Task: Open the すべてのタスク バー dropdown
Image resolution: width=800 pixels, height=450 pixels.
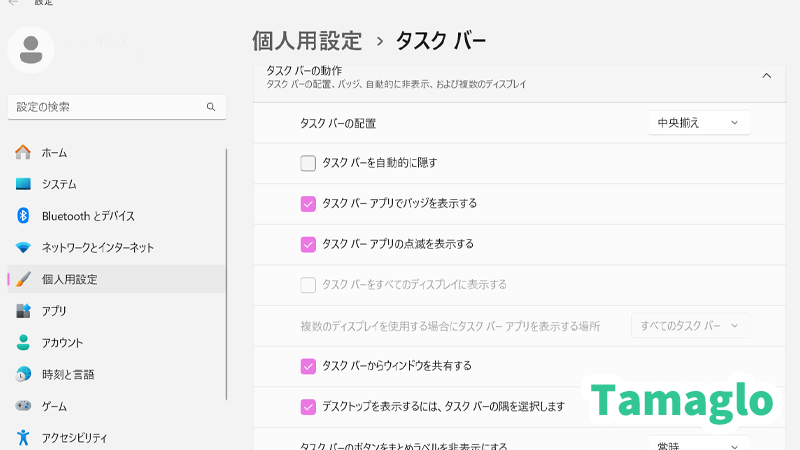Action: click(691, 326)
